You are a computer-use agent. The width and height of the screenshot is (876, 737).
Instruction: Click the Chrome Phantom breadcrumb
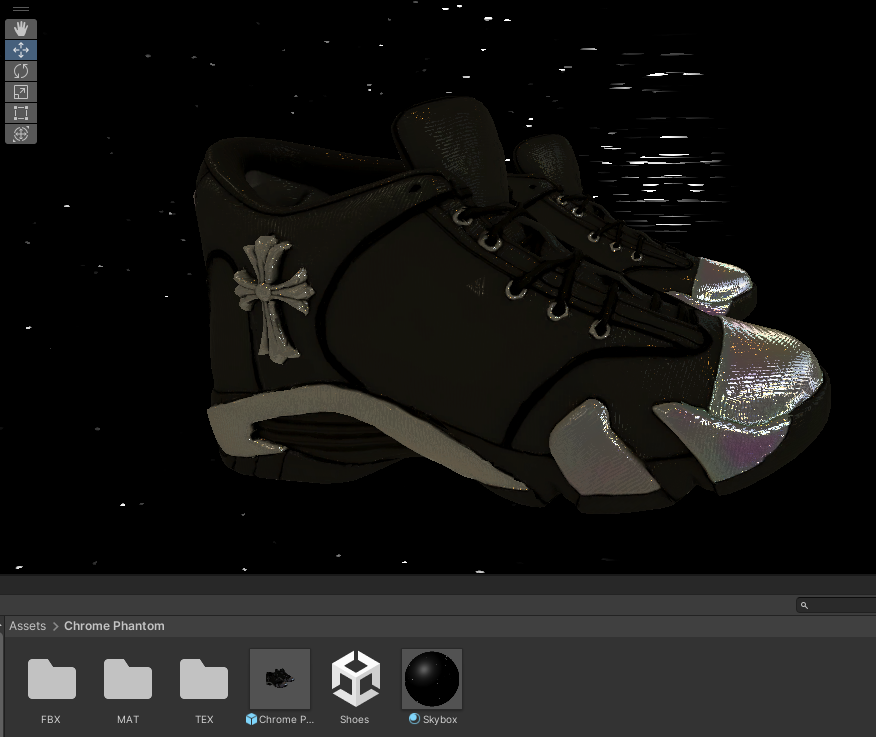(x=114, y=626)
